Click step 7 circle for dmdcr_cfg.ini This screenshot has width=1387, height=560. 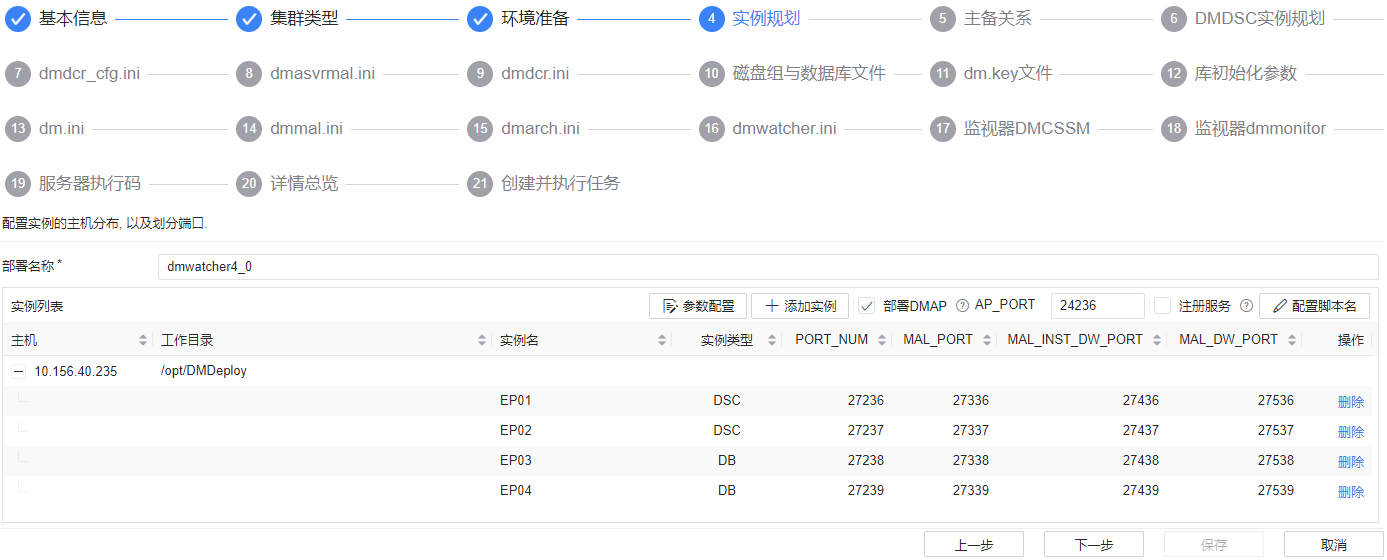17,74
